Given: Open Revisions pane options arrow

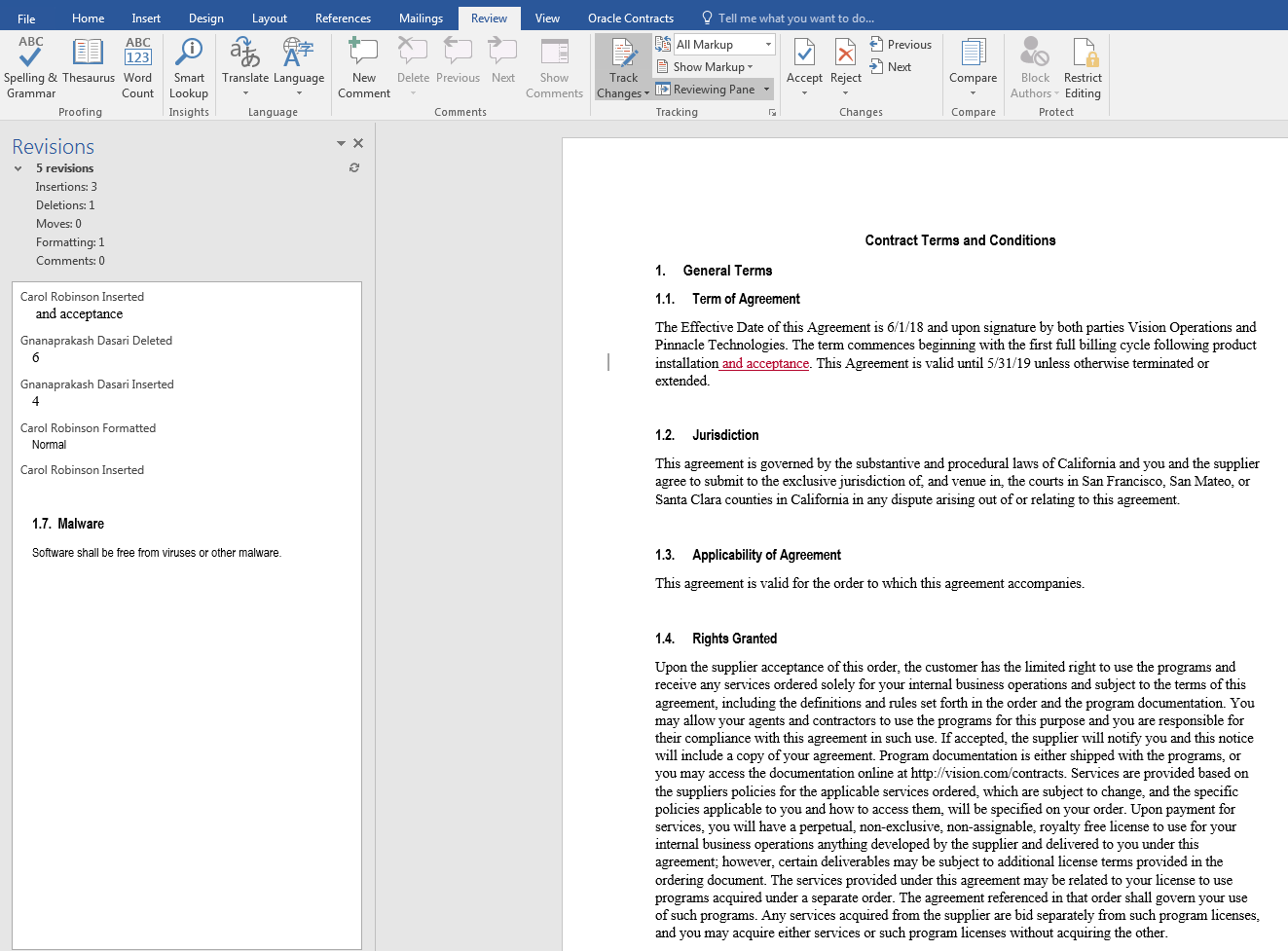Looking at the screenshot, I should [341, 143].
